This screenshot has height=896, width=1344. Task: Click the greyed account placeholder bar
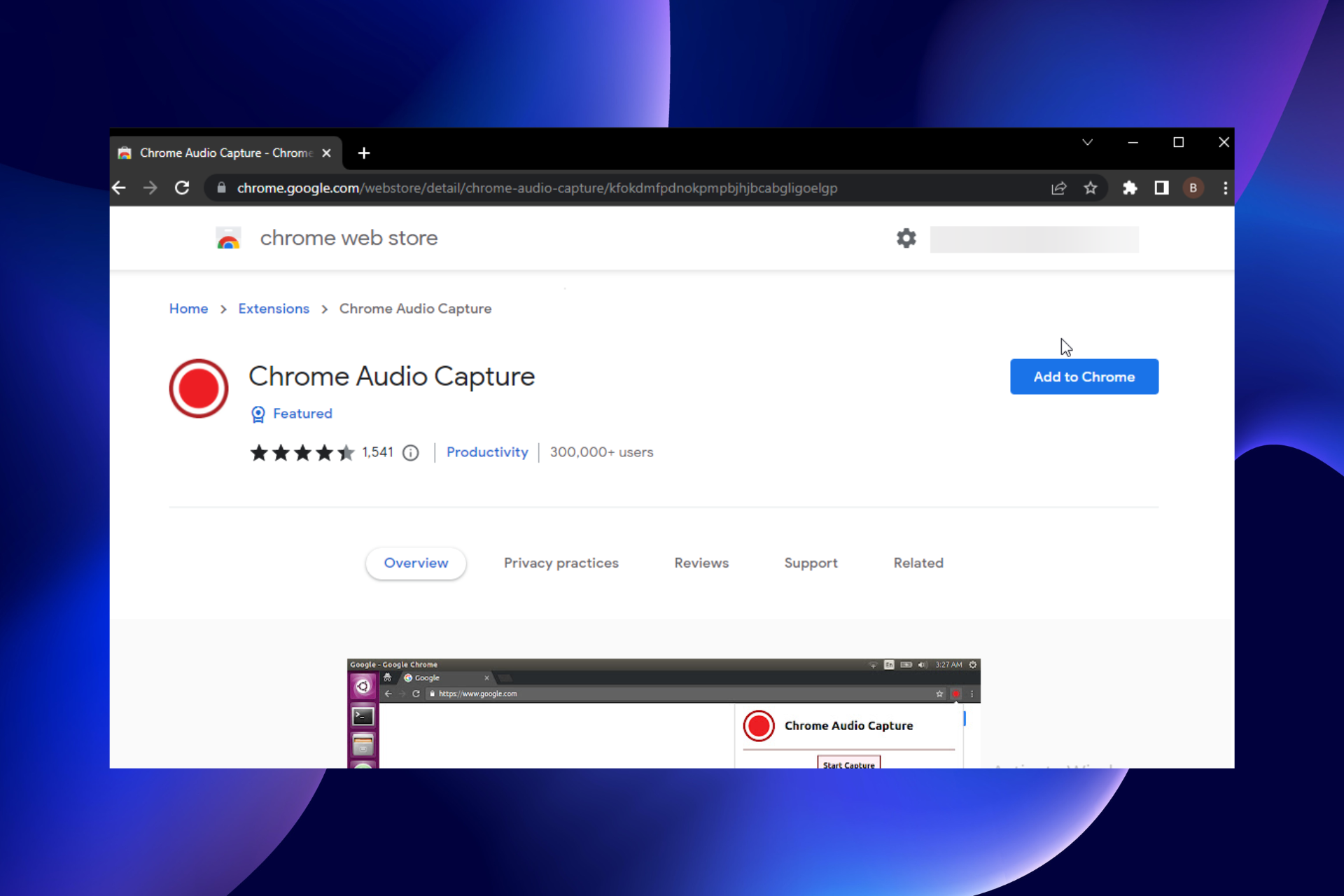pos(1034,239)
